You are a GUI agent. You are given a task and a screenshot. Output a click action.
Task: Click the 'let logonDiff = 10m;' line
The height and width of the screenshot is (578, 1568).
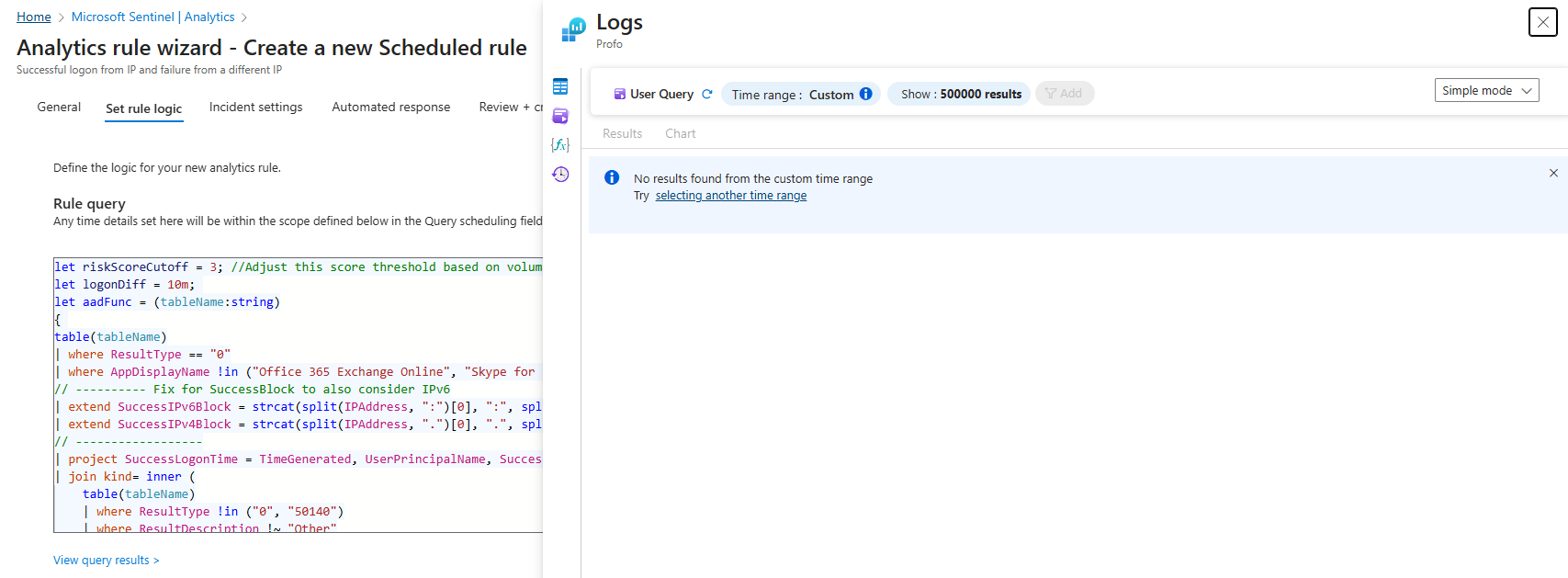pos(125,284)
